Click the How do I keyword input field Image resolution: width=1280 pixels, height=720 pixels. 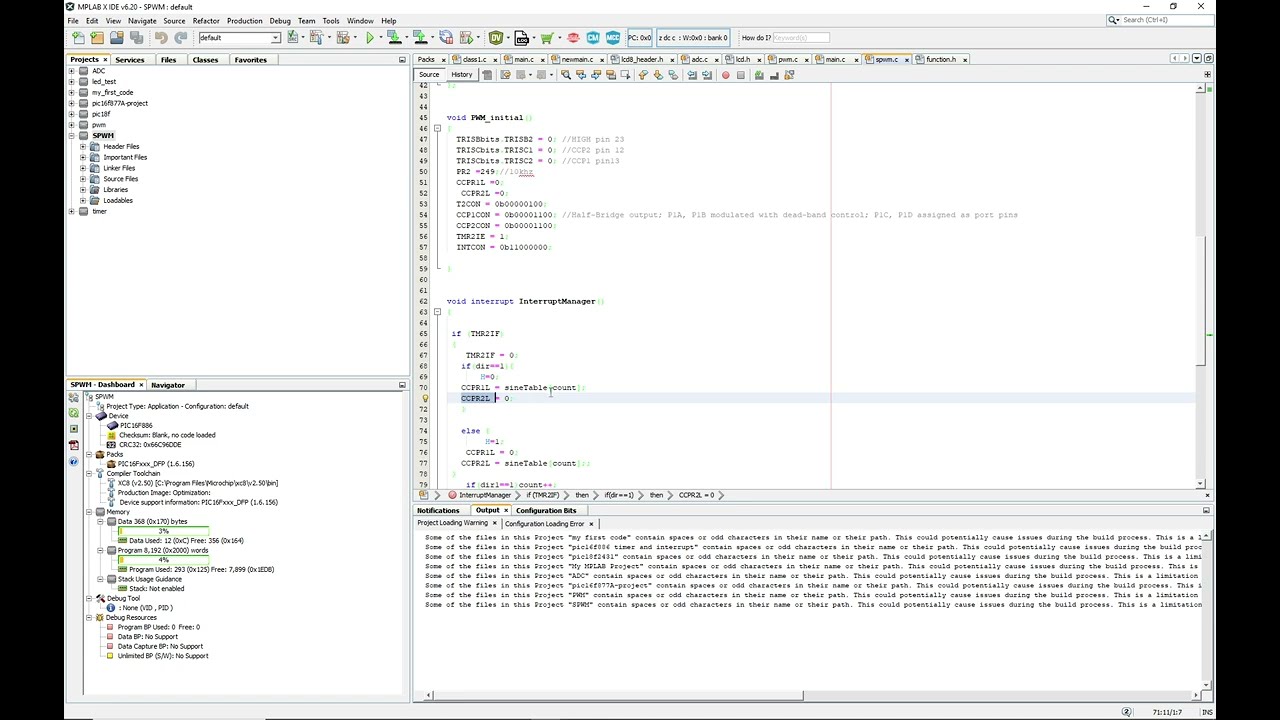pos(800,38)
